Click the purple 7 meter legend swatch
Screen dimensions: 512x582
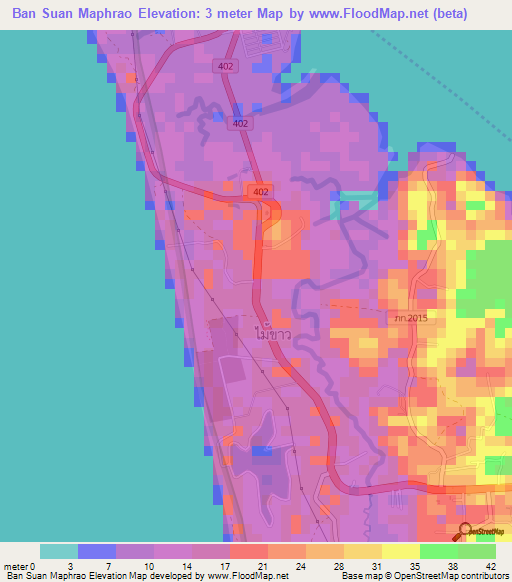click(135, 552)
